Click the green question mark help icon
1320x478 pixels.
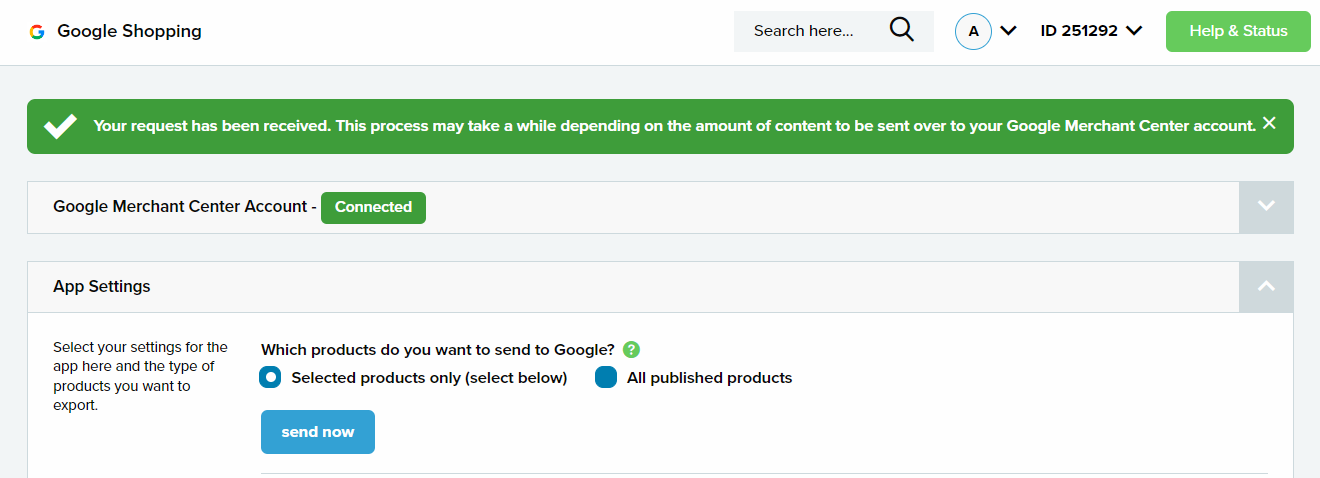click(x=631, y=349)
